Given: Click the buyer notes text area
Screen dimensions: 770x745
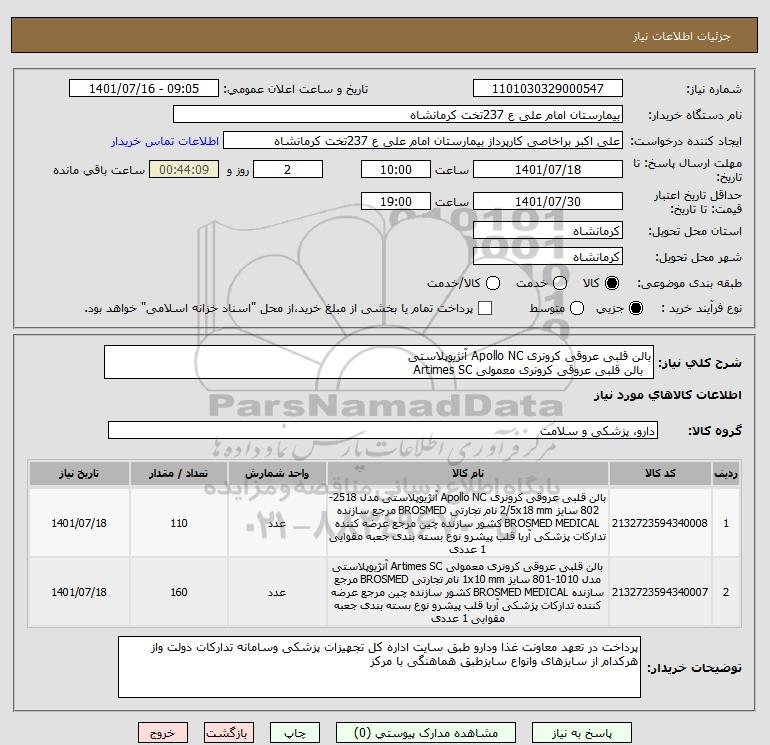Looking at the screenshot, I should [379, 667].
